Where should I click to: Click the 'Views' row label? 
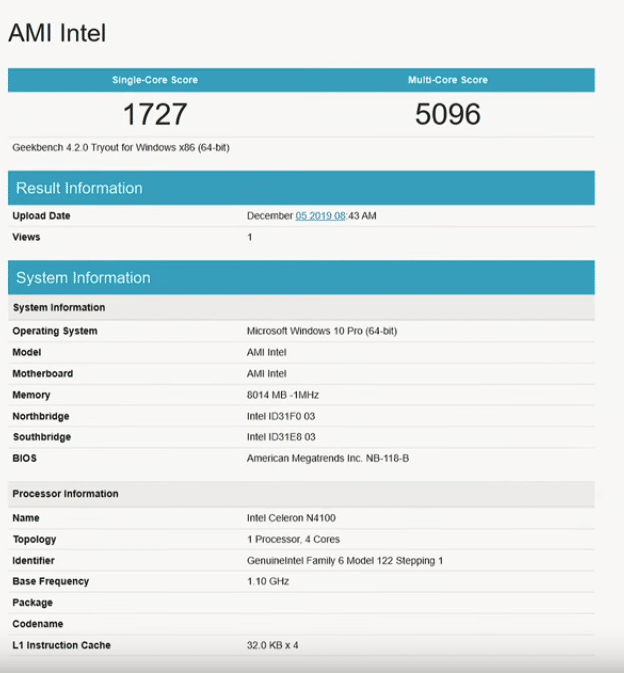(x=26, y=237)
